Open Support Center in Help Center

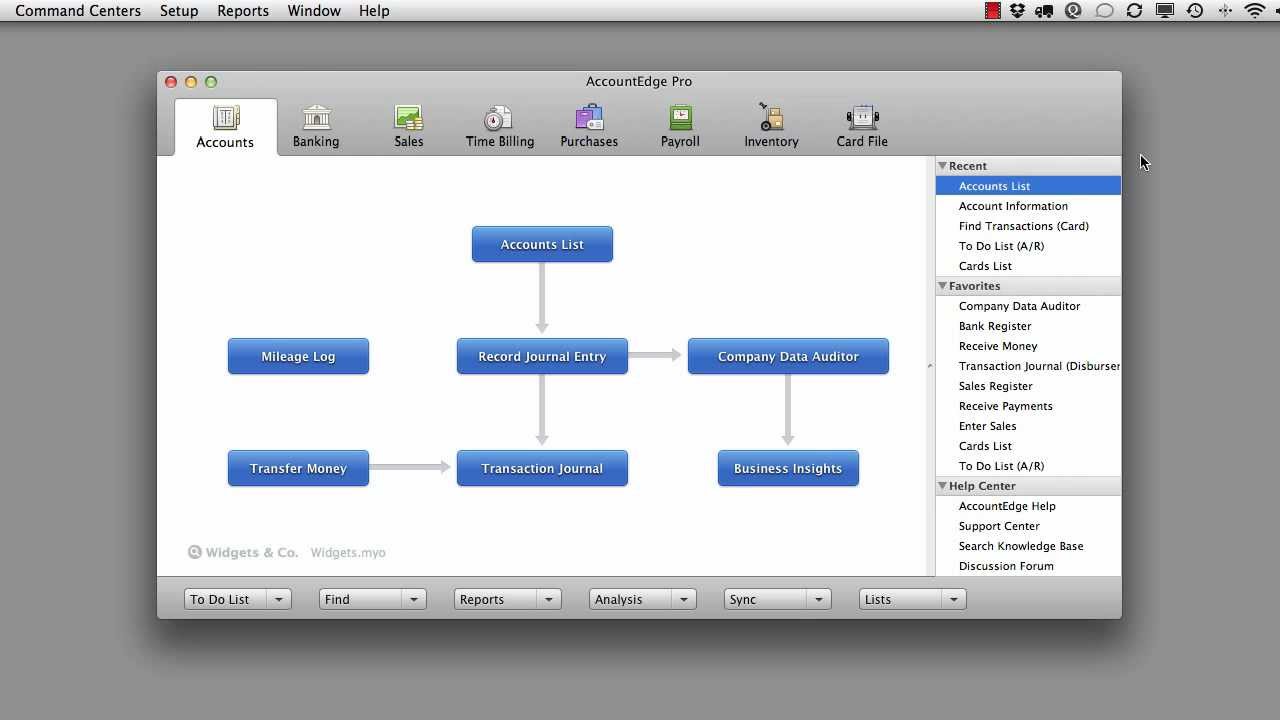point(1028,526)
